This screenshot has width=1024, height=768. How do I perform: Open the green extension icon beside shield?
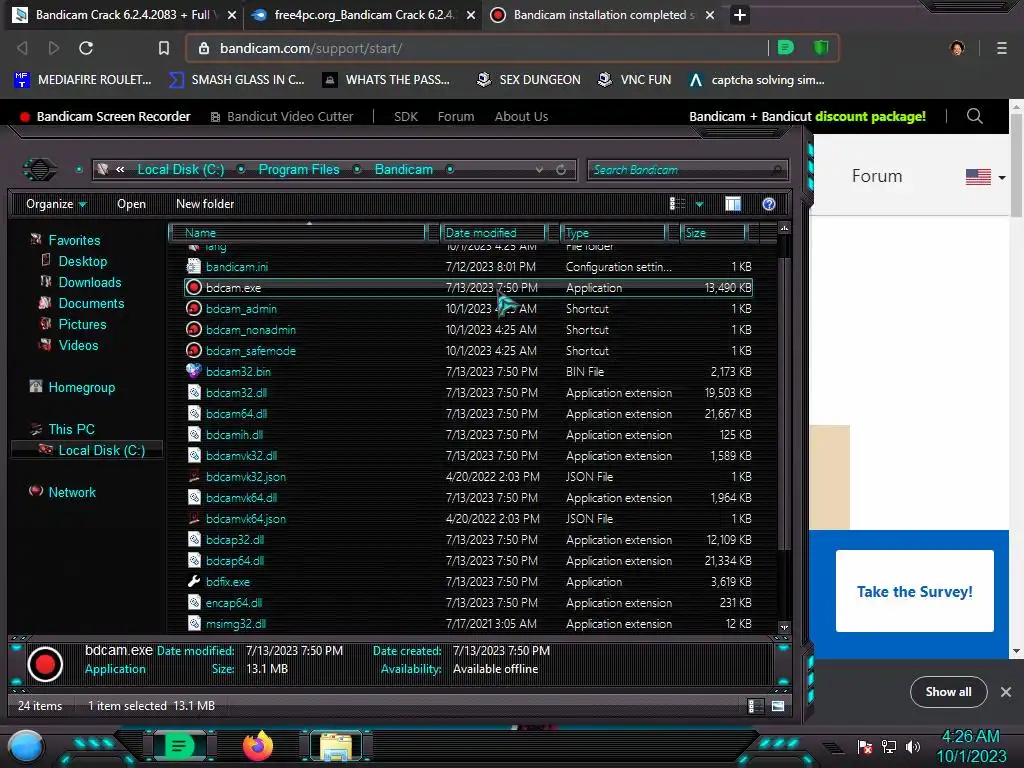(786, 47)
